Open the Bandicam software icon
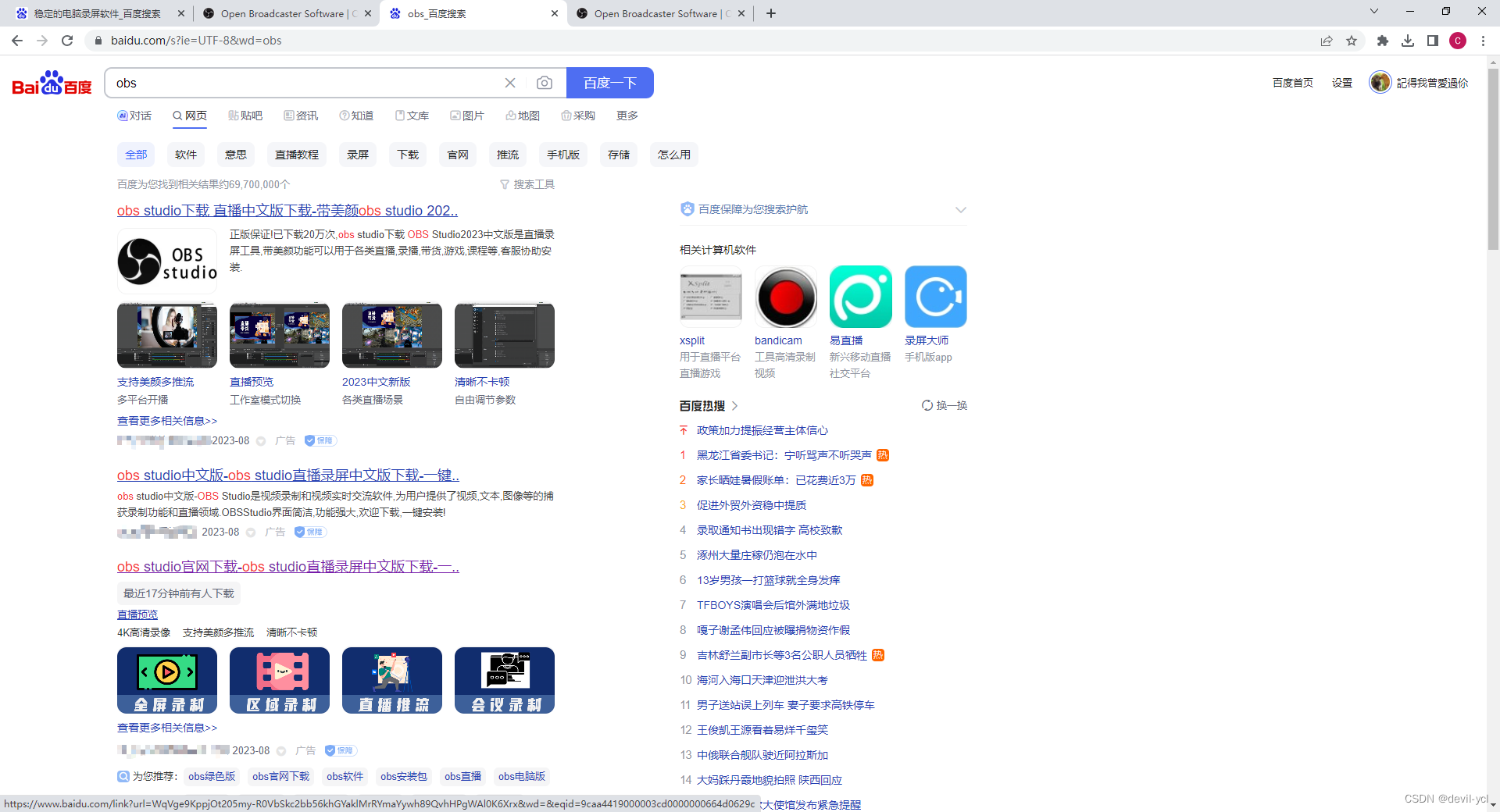The width and height of the screenshot is (1500, 812). 785,297
